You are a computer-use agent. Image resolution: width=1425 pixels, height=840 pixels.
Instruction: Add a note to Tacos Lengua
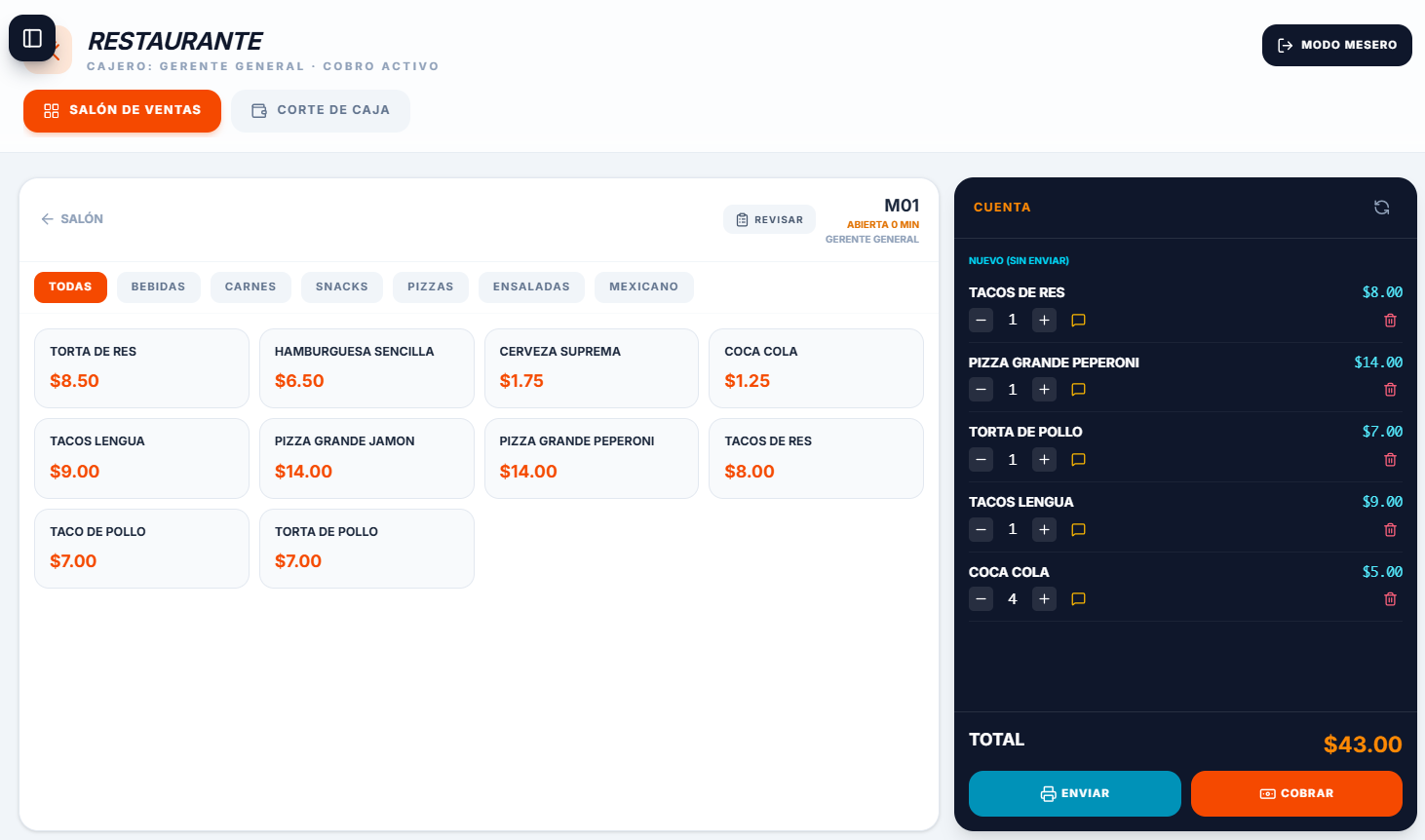[x=1078, y=530]
